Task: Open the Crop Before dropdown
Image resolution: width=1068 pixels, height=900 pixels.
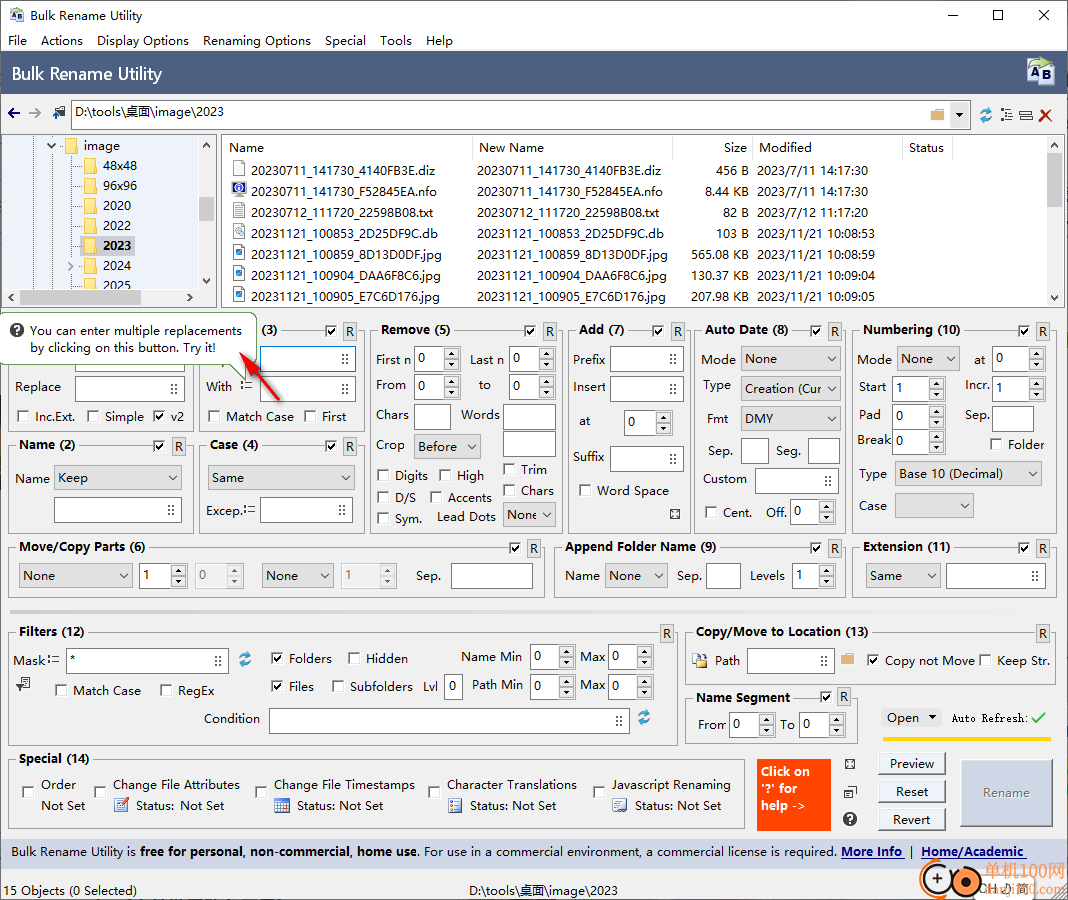Action: [x=447, y=446]
